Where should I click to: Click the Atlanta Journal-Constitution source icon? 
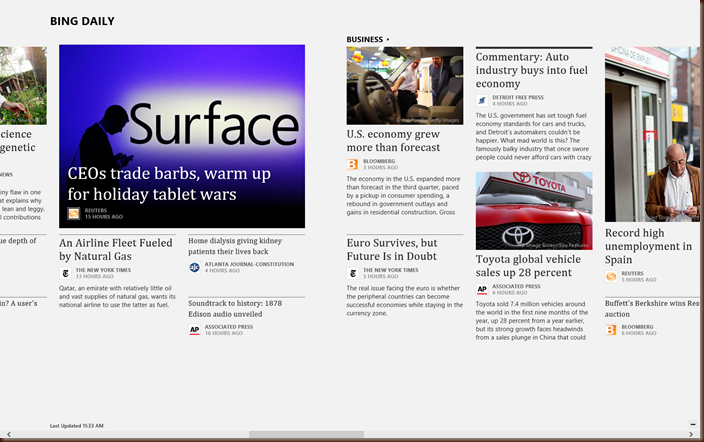point(195,267)
